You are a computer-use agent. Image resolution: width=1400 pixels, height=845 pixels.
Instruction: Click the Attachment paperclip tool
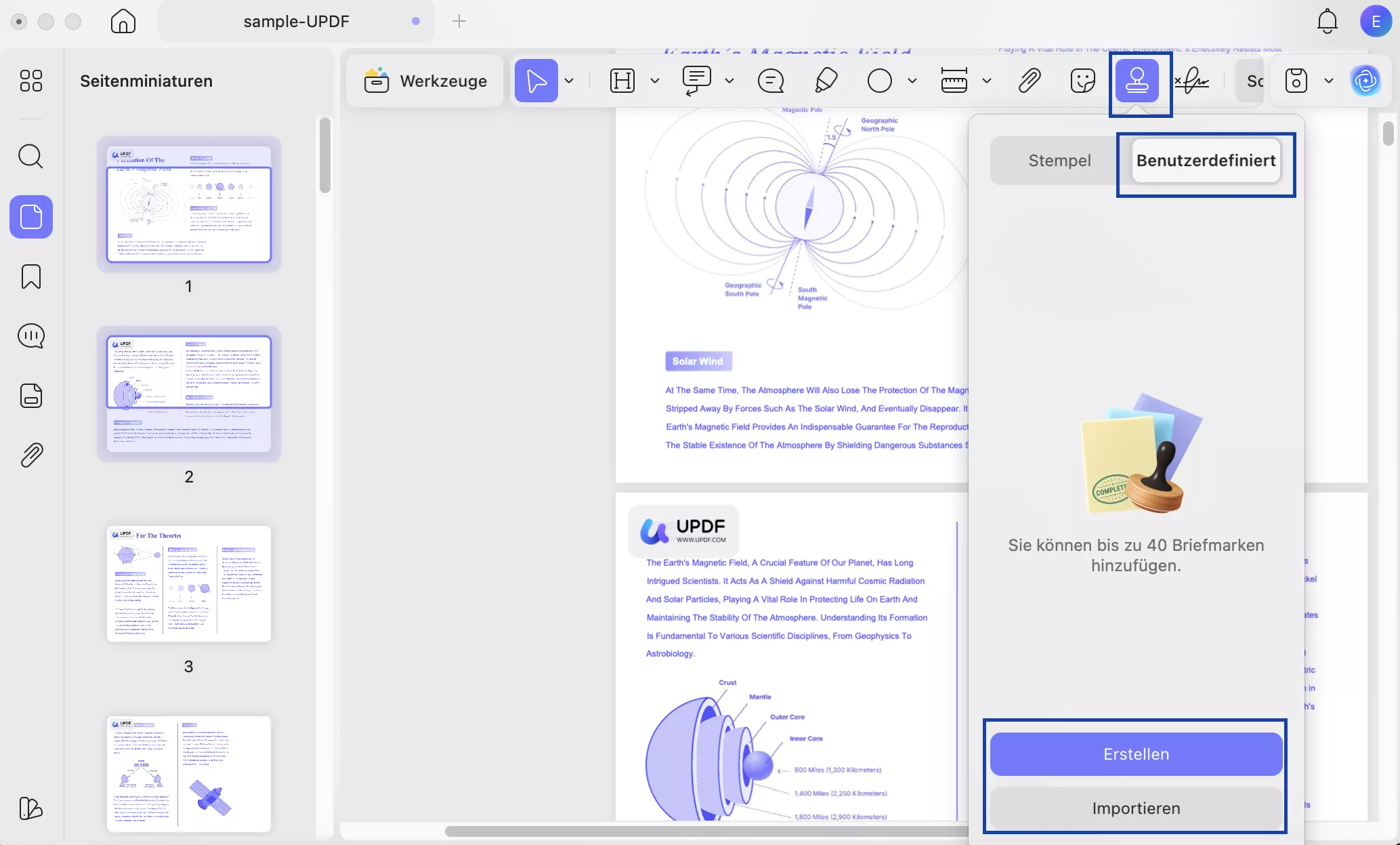click(1028, 81)
